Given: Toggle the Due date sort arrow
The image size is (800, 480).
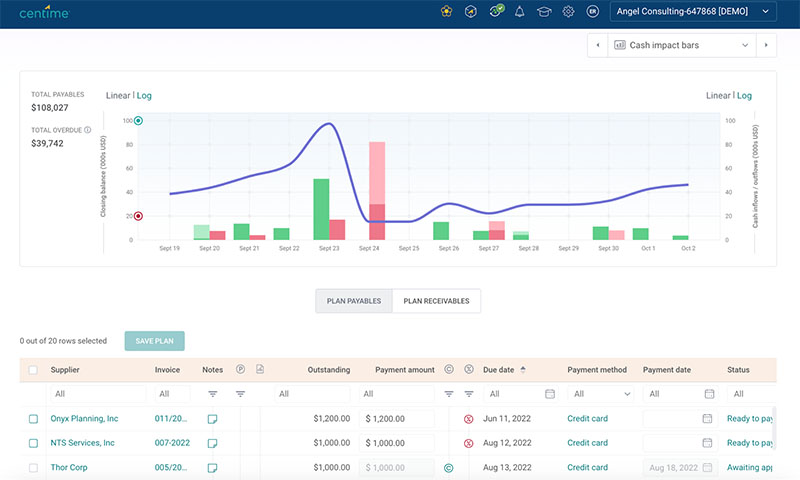Looking at the screenshot, I should coord(523,370).
